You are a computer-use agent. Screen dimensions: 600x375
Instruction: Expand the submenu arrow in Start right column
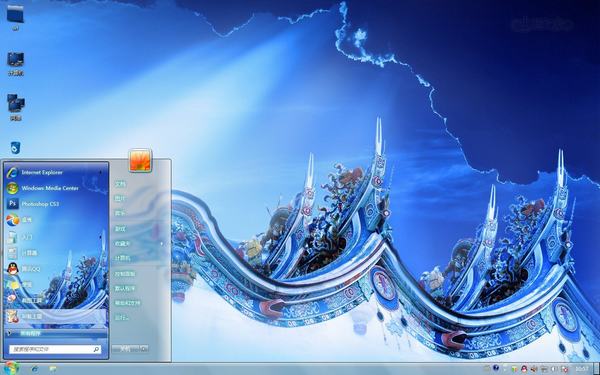pos(161,243)
